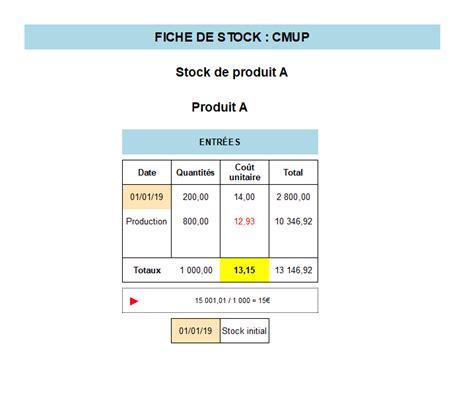Image resolution: width=474 pixels, height=402 pixels.
Task: Click the ENTRÉES section header
Action: tap(220, 142)
